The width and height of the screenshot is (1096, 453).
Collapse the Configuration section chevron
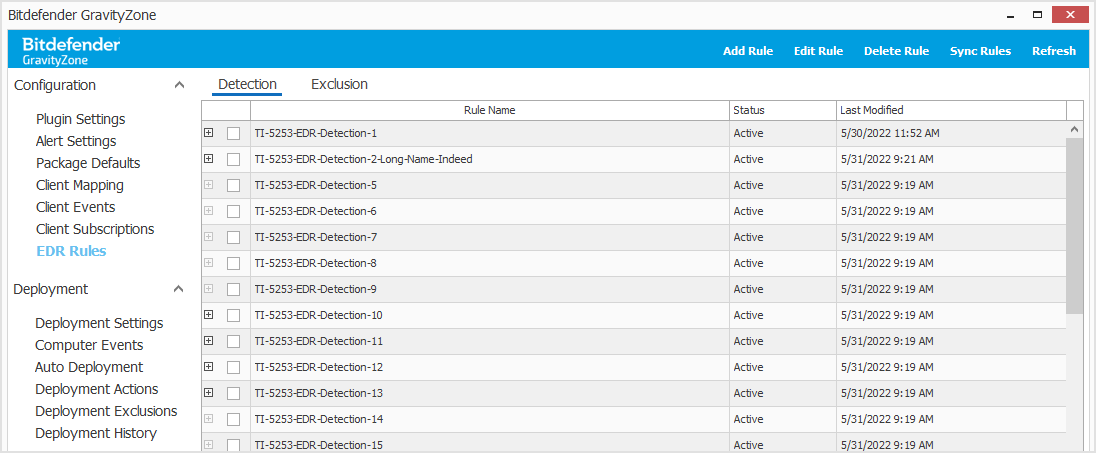tap(179, 85)
